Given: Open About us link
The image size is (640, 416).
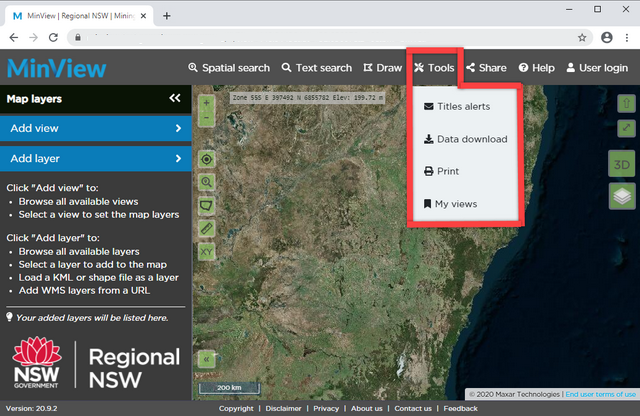Looking at the screenshot, I should pyautogui.click(x=367, y=408).
